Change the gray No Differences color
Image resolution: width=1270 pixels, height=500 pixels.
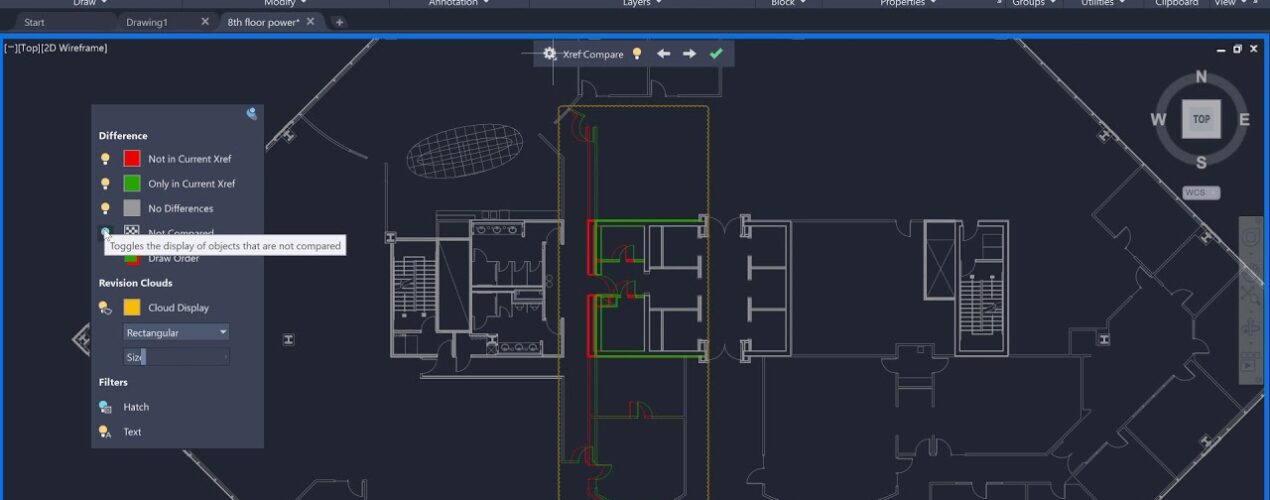coord(132,209)
